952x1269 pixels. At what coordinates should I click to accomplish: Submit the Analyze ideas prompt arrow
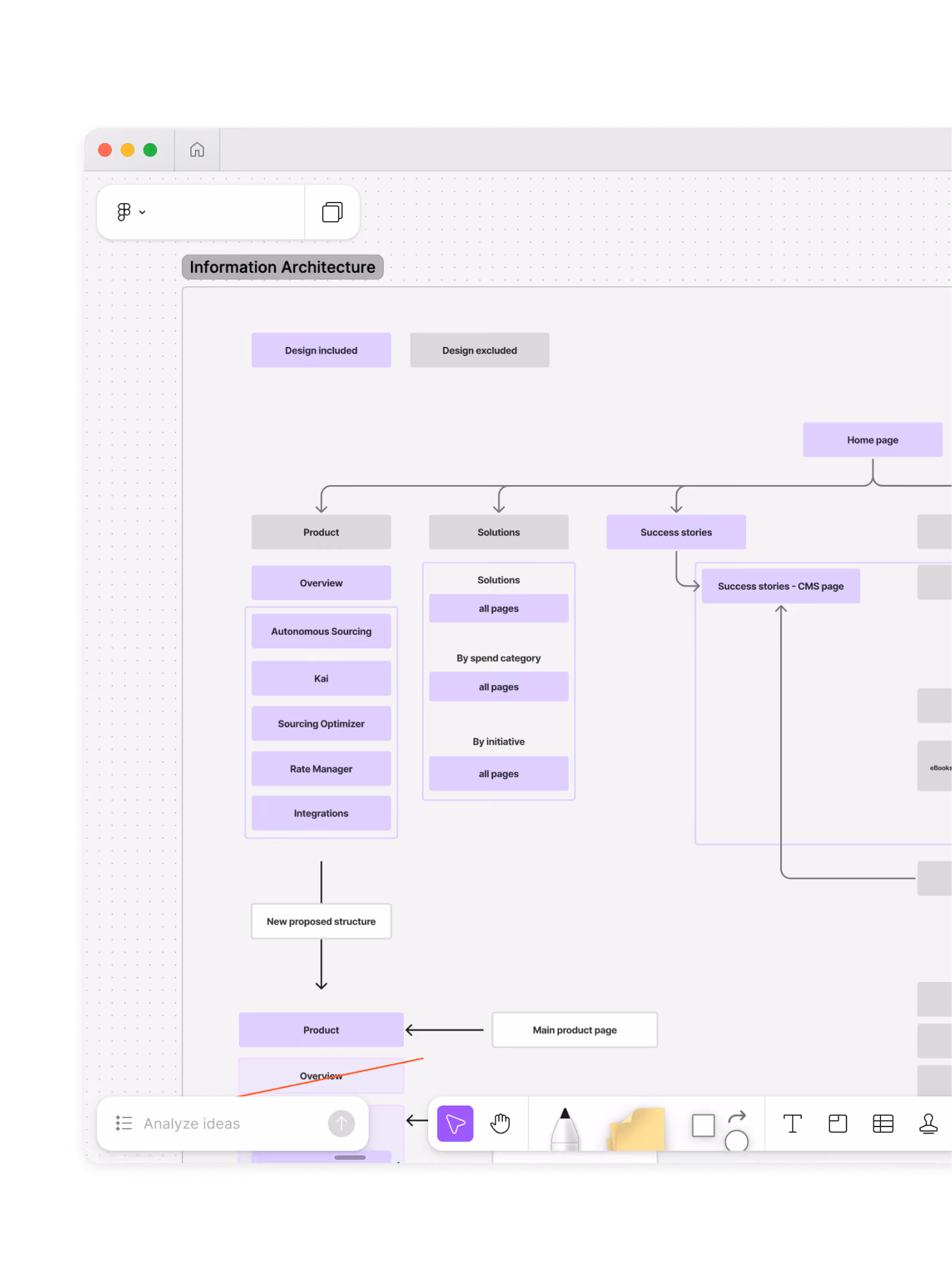pyautogui.click(x=341, y=1123)
